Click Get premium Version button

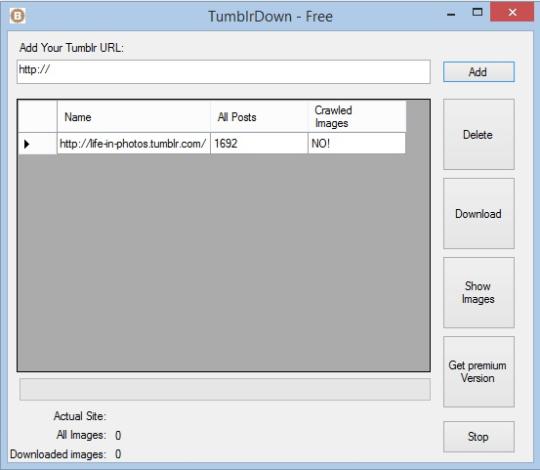pos(479,372)
